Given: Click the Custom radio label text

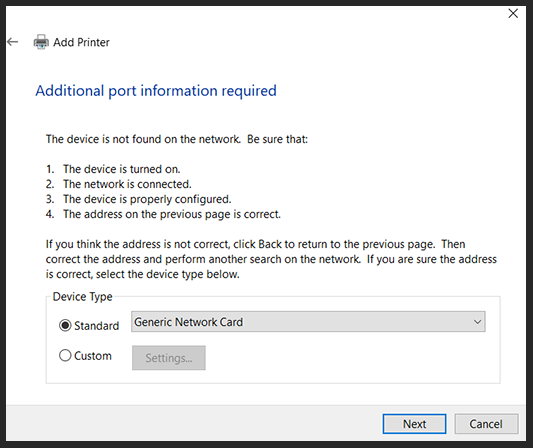Looking at the screenshot, I should [93, 356].
